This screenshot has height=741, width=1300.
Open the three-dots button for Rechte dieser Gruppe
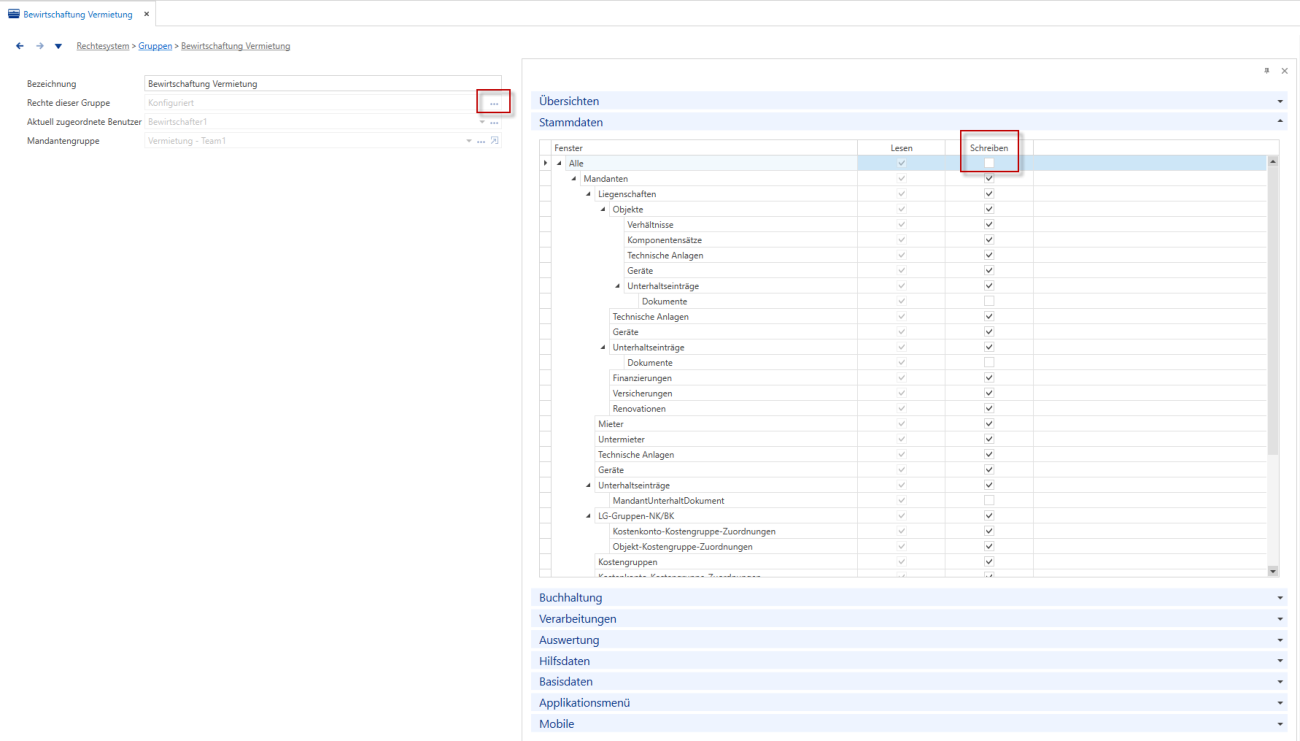pyautogui.click(x=494, y=103)
